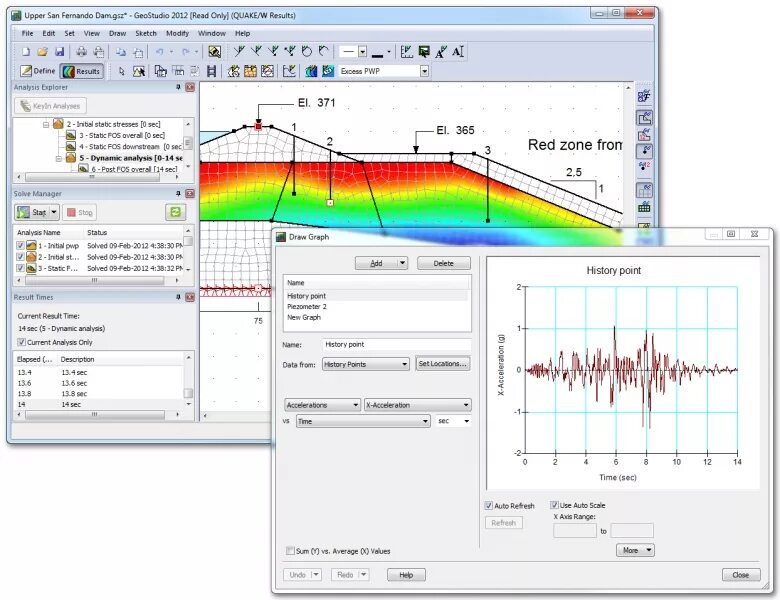Open the 'Data from' History Points dropdown
This screenshot has width=780, height=600.
point(366,365)
